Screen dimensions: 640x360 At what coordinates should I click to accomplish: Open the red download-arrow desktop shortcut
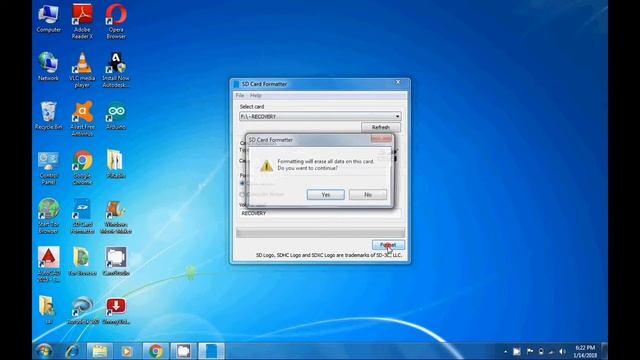pyautogui.click(x=116, y=310)
